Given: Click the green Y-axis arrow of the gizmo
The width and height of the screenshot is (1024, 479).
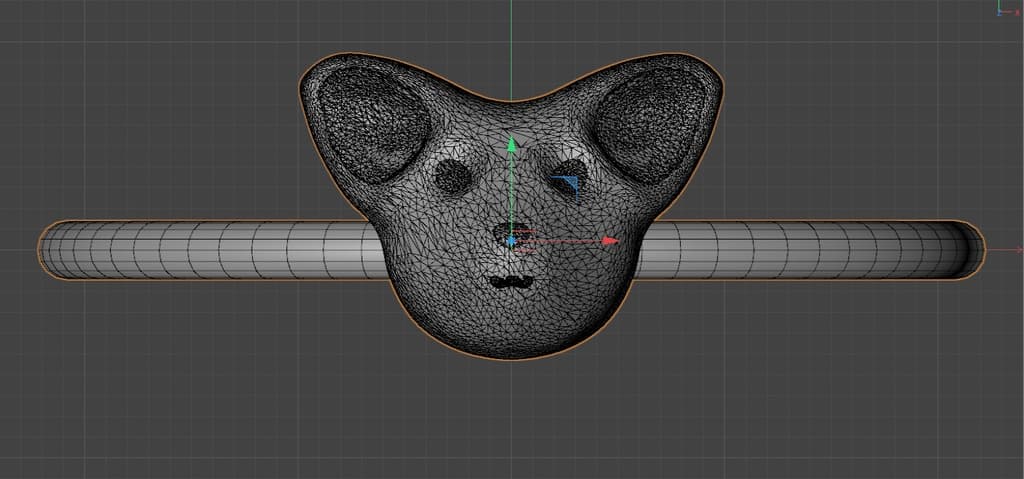Looking at the screenshot, I should pyautogui.click(x=511, y=145).
